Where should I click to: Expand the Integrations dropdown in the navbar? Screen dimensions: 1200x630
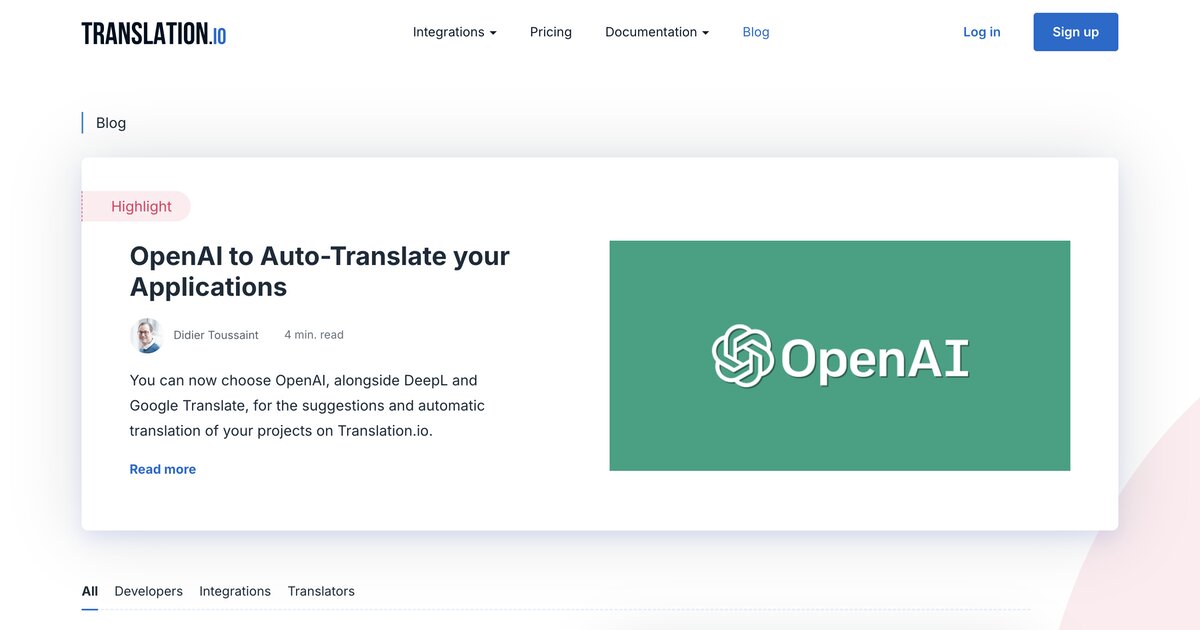pos(449,31)
